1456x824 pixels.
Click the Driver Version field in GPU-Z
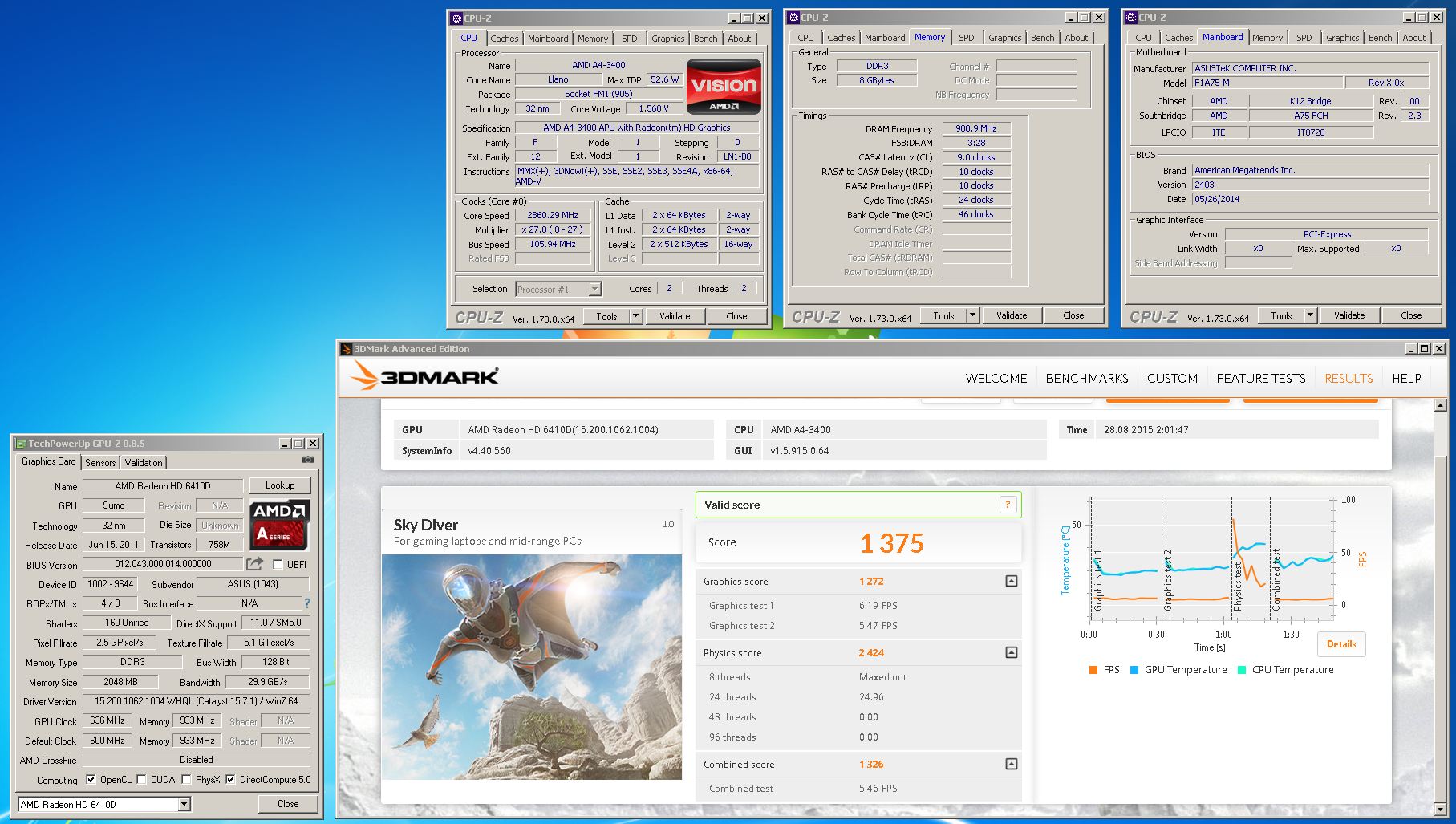(x=196, y=701)
